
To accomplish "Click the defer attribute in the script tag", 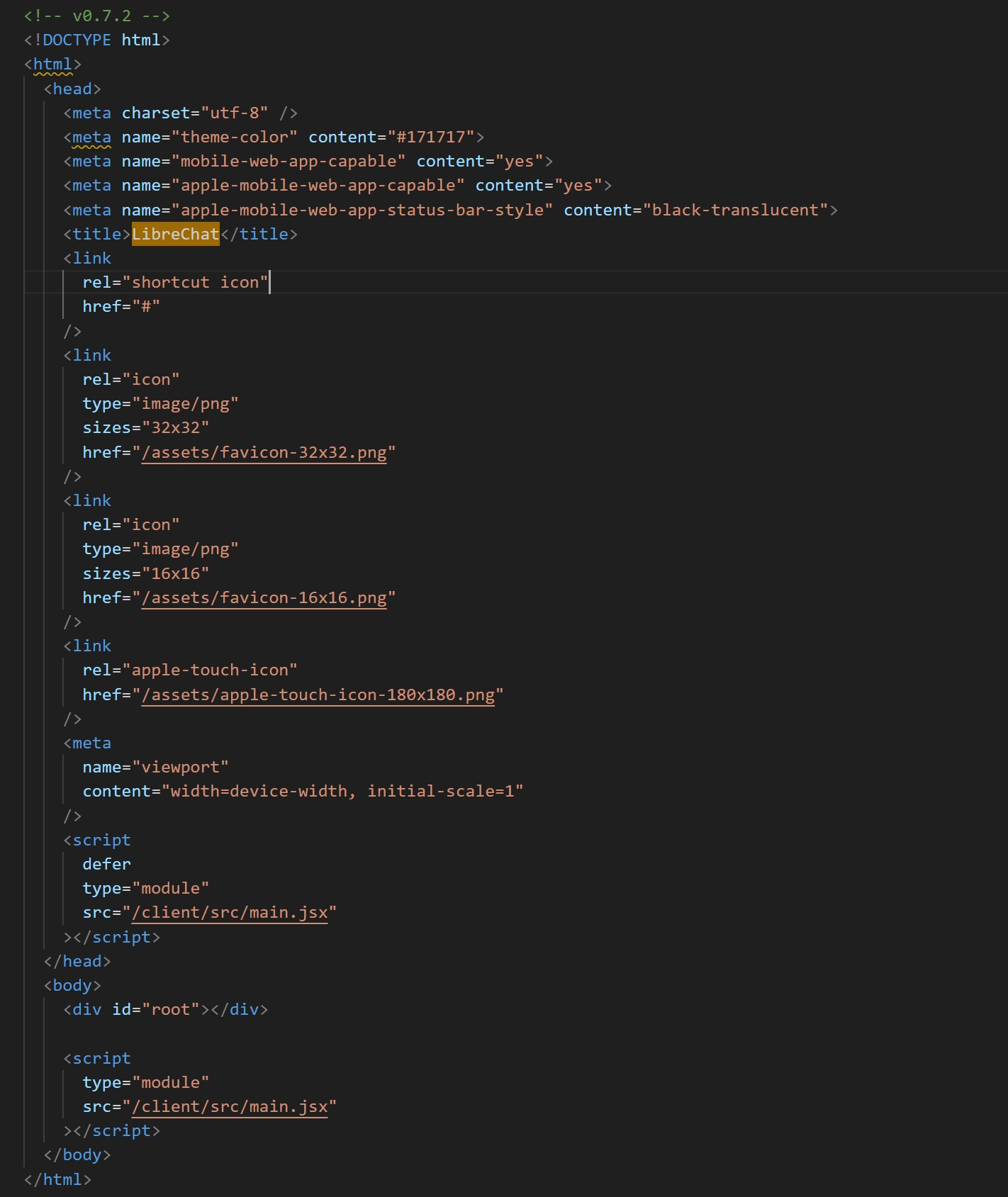I will tap(106, 864).
